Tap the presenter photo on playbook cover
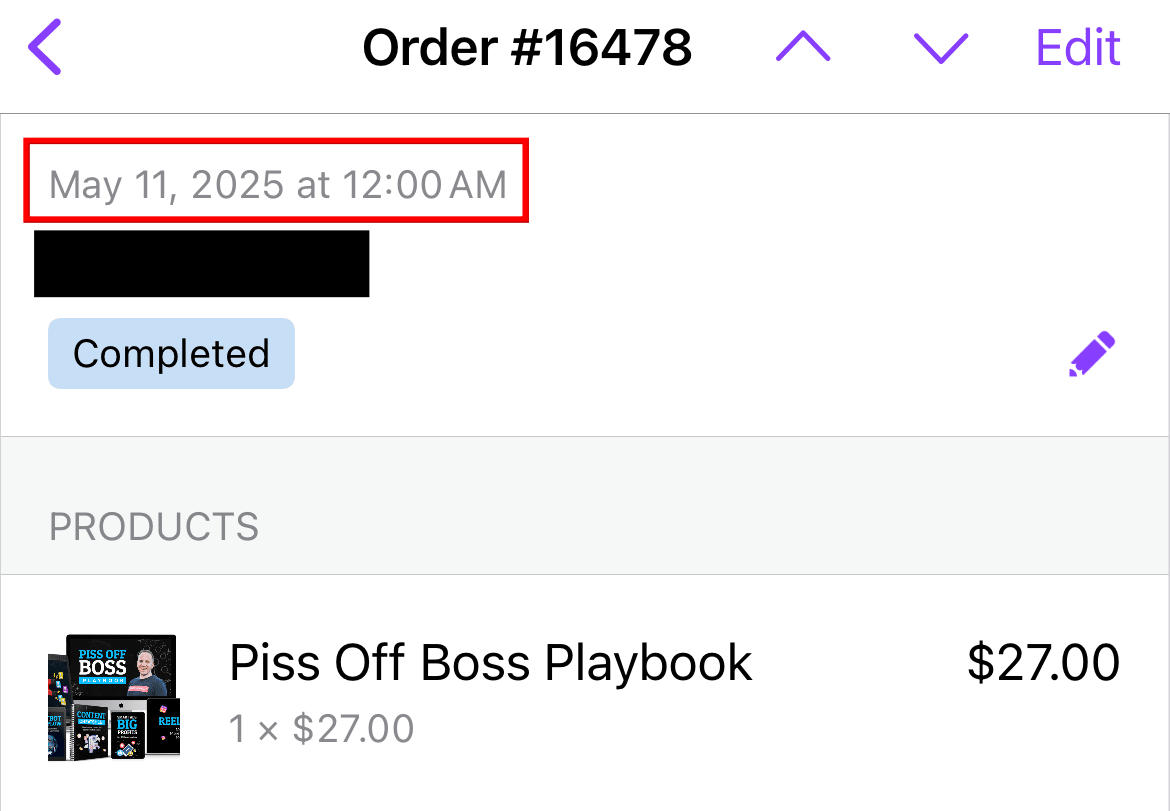Image resolution: width=1170 pixels, height=811 pixels. tap(152, 667)
